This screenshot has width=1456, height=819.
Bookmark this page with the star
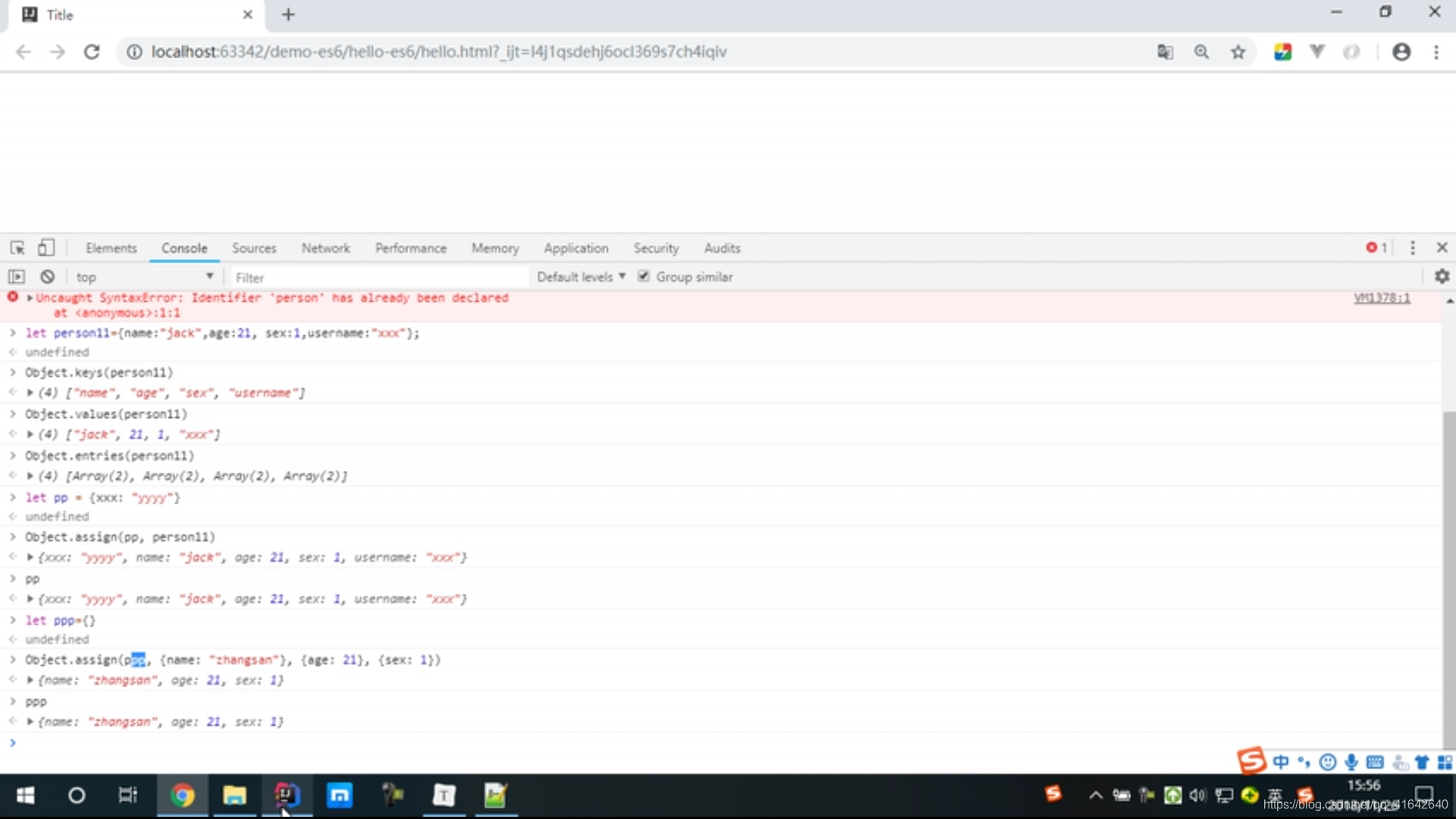click(1238, 52)
